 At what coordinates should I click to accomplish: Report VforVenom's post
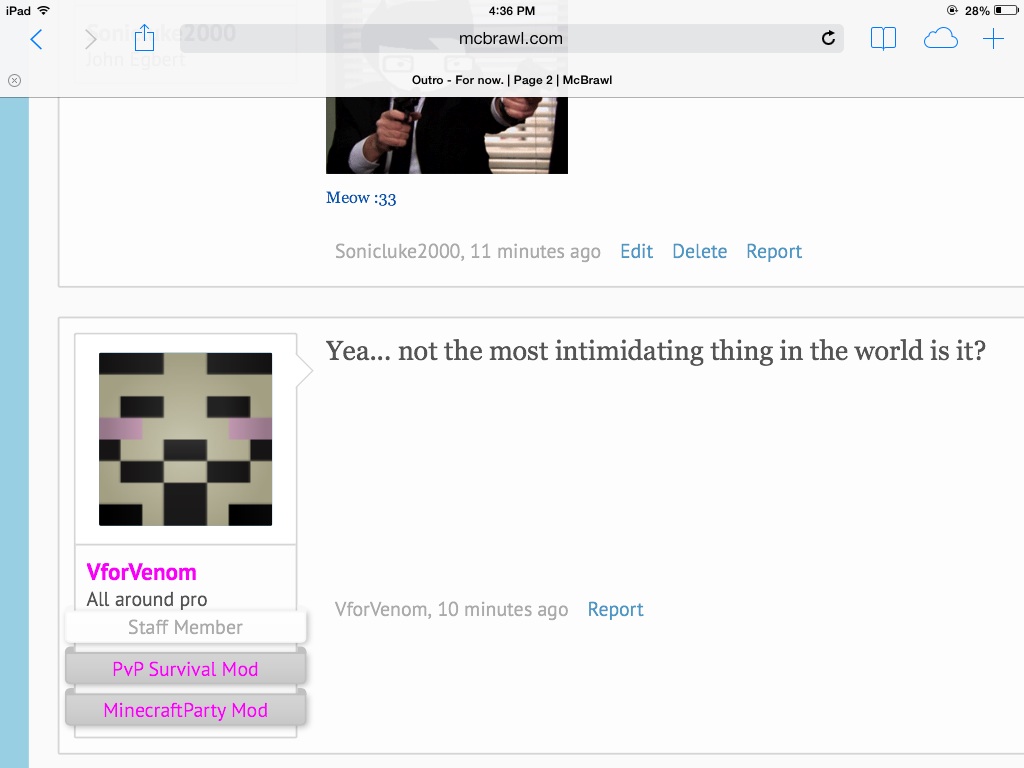tap(615, 609)
